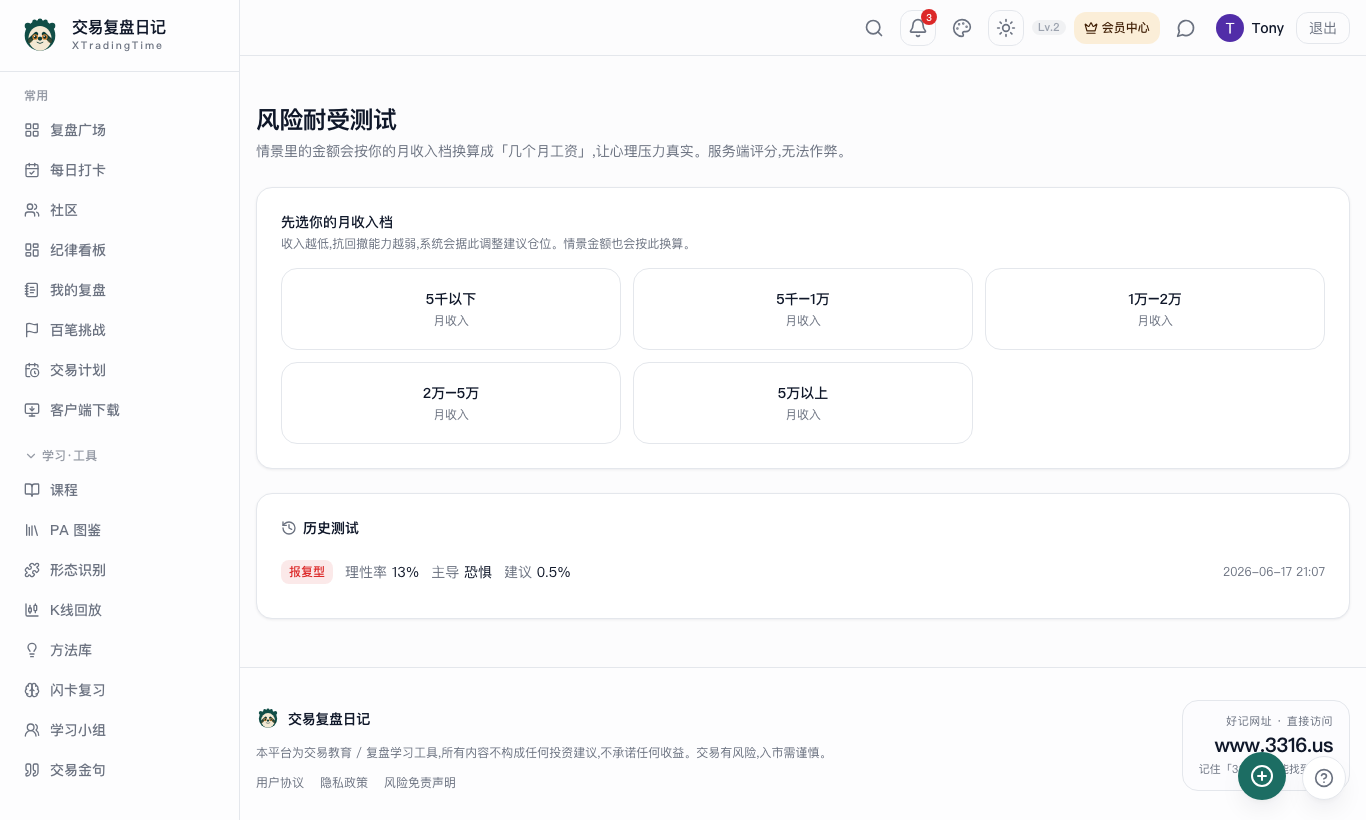
Task: Open 形态识别 in the sidebar
Action: [119, 570]
